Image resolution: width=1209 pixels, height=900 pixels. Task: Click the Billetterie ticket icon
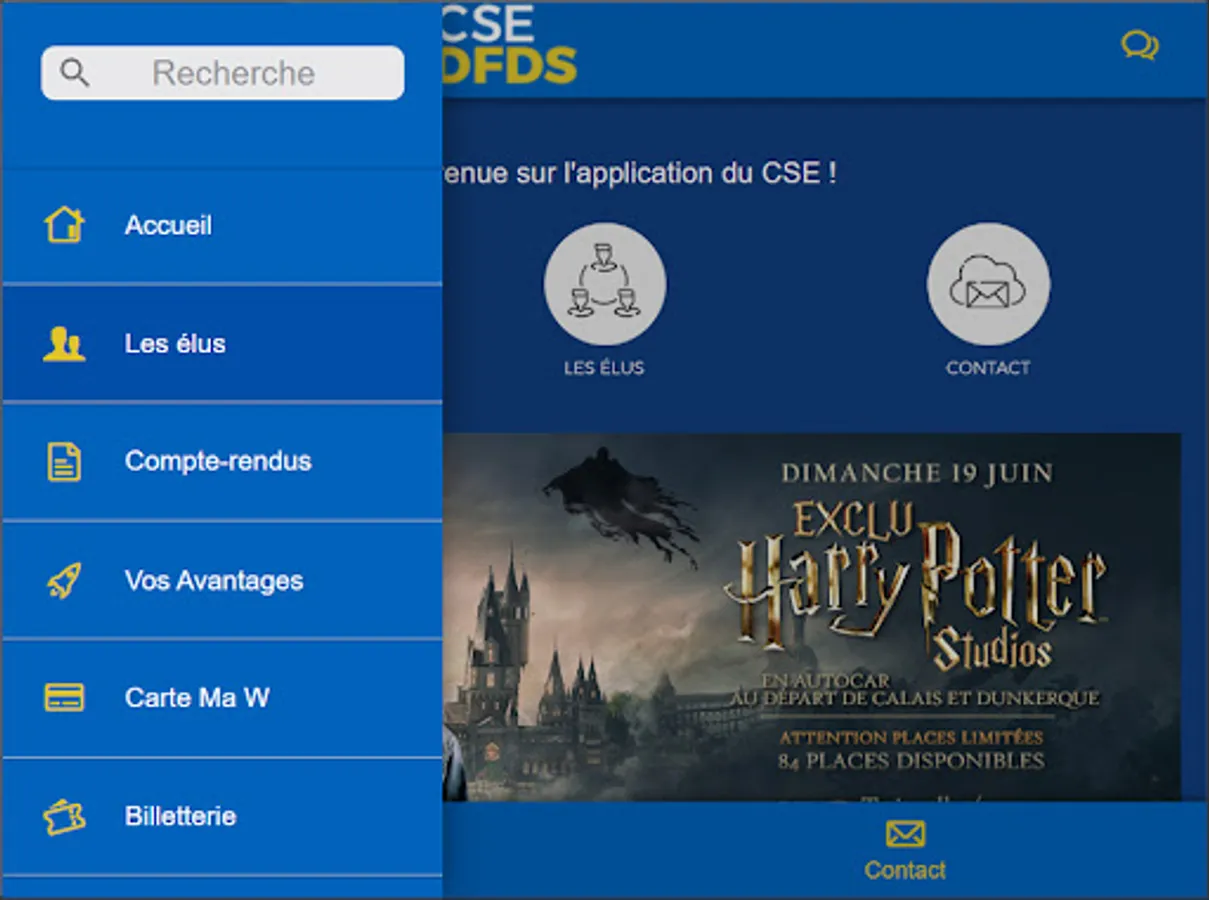click(64, 816)
